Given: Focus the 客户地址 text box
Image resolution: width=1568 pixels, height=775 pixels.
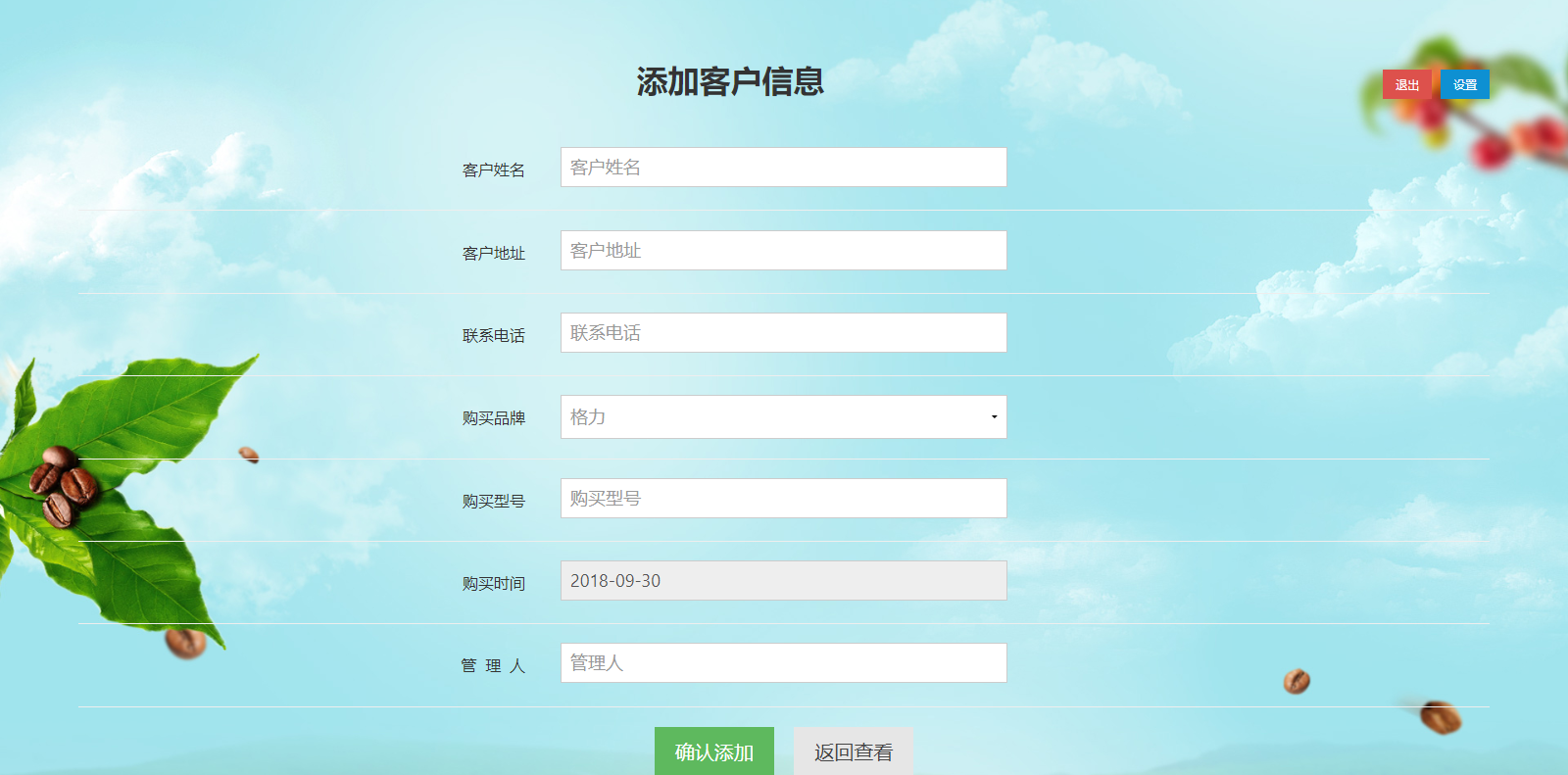Looking at the screenshot, I should pos(783,251).
